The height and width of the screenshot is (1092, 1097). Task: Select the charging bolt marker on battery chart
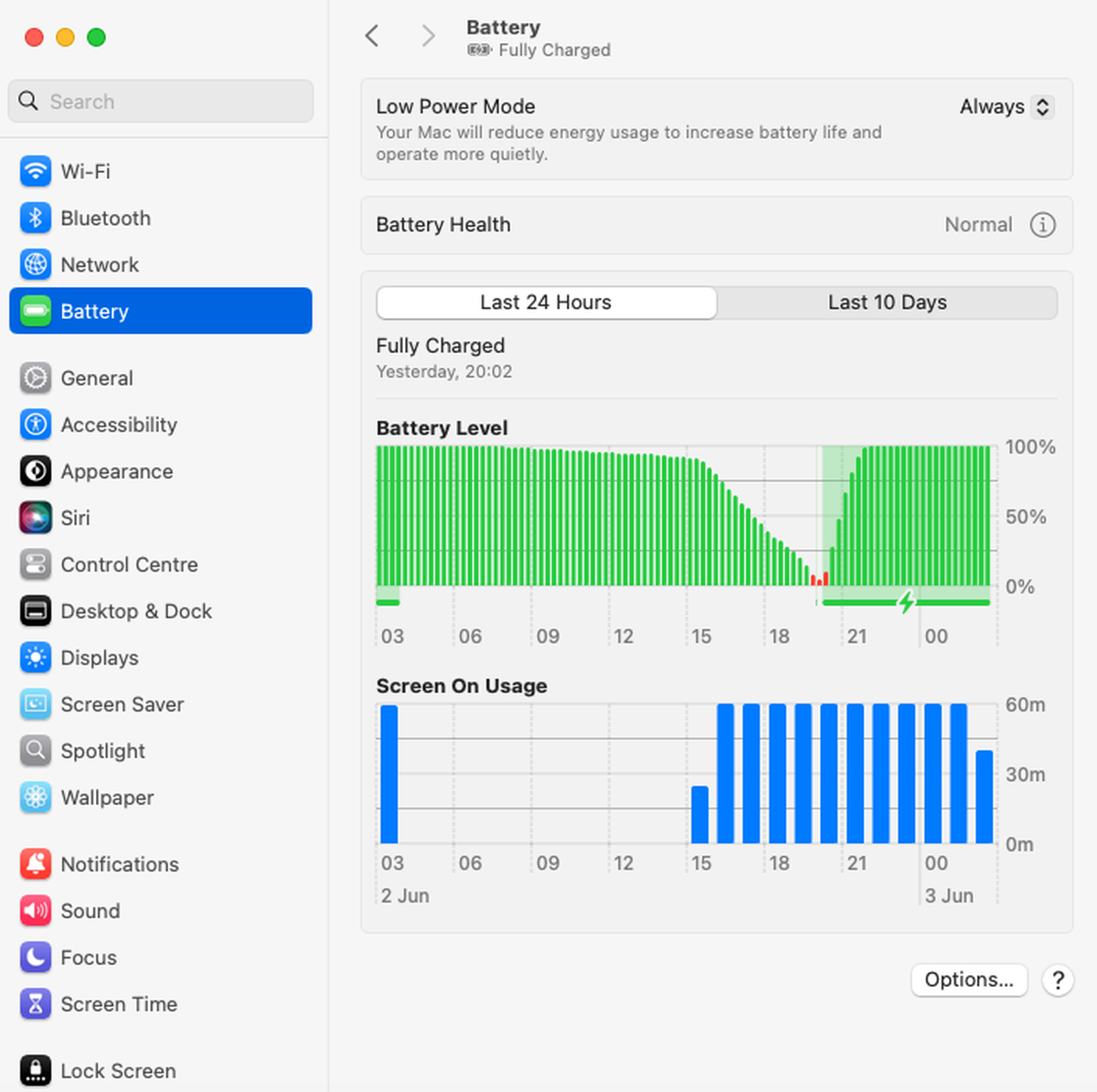click(x=906, y=602)
